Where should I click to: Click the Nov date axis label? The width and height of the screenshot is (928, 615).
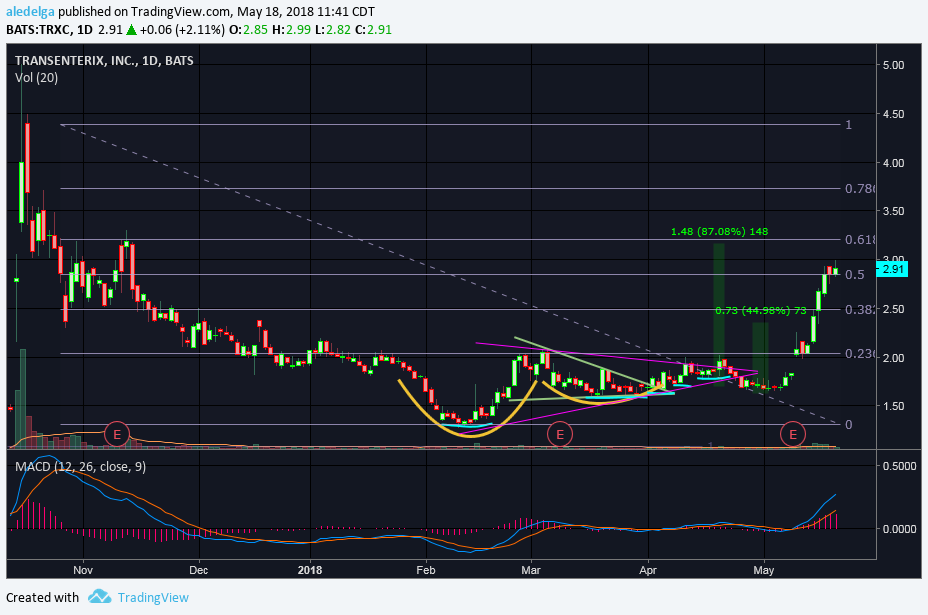pos(83,570)
